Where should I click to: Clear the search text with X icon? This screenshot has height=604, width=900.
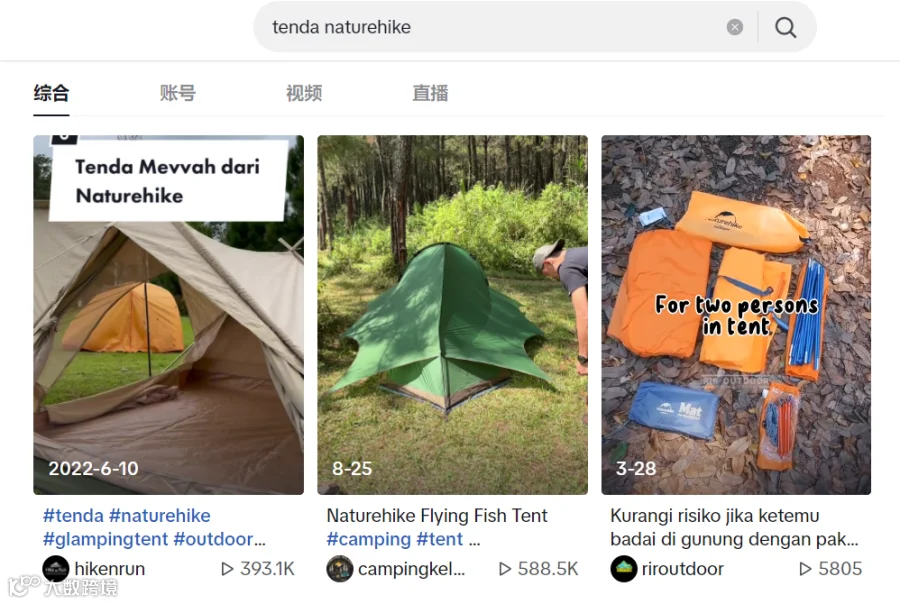point(735,27)
